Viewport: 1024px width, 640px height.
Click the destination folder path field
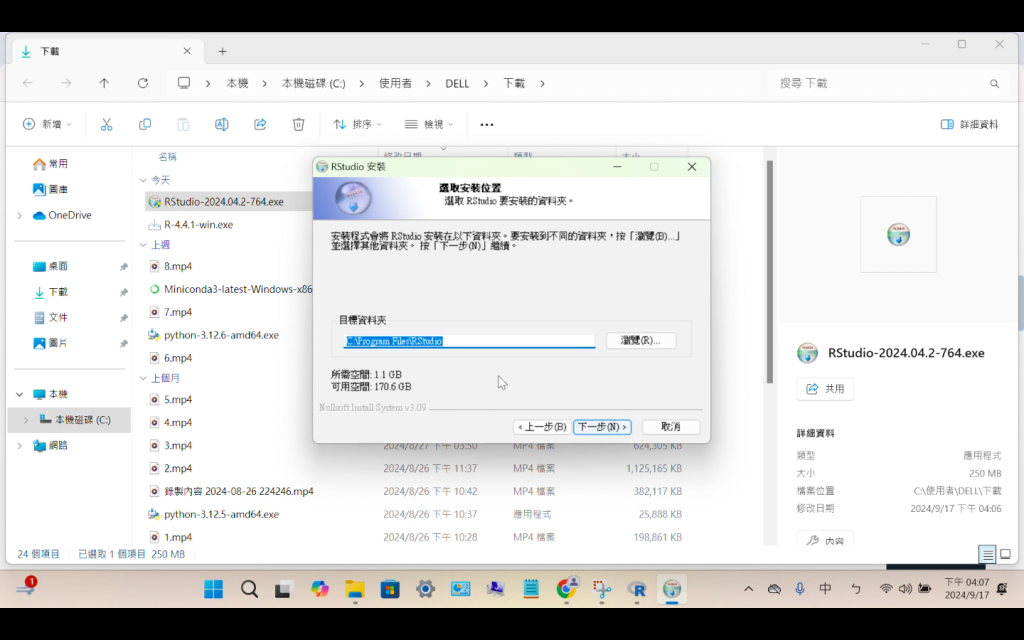tap(470, 341)
